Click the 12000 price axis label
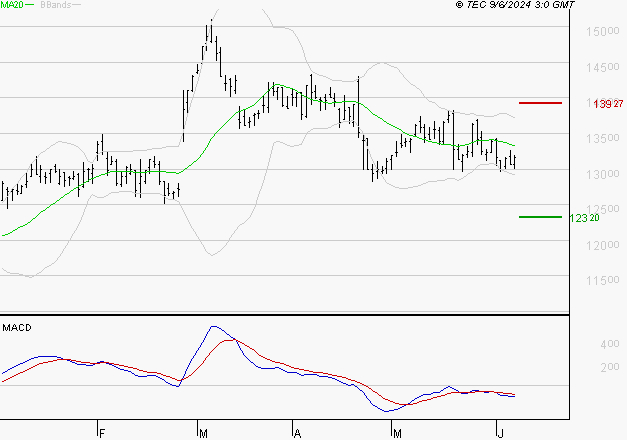This screenshot has width=627, height=440. (603, 245)
